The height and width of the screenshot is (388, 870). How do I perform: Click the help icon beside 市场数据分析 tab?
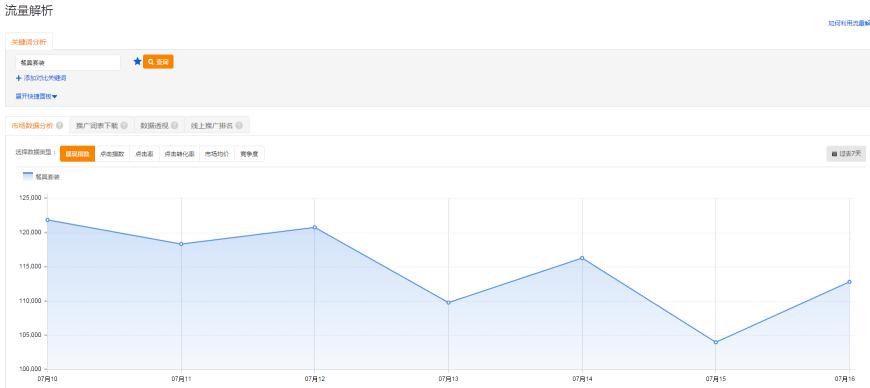[x=59, y=125]
